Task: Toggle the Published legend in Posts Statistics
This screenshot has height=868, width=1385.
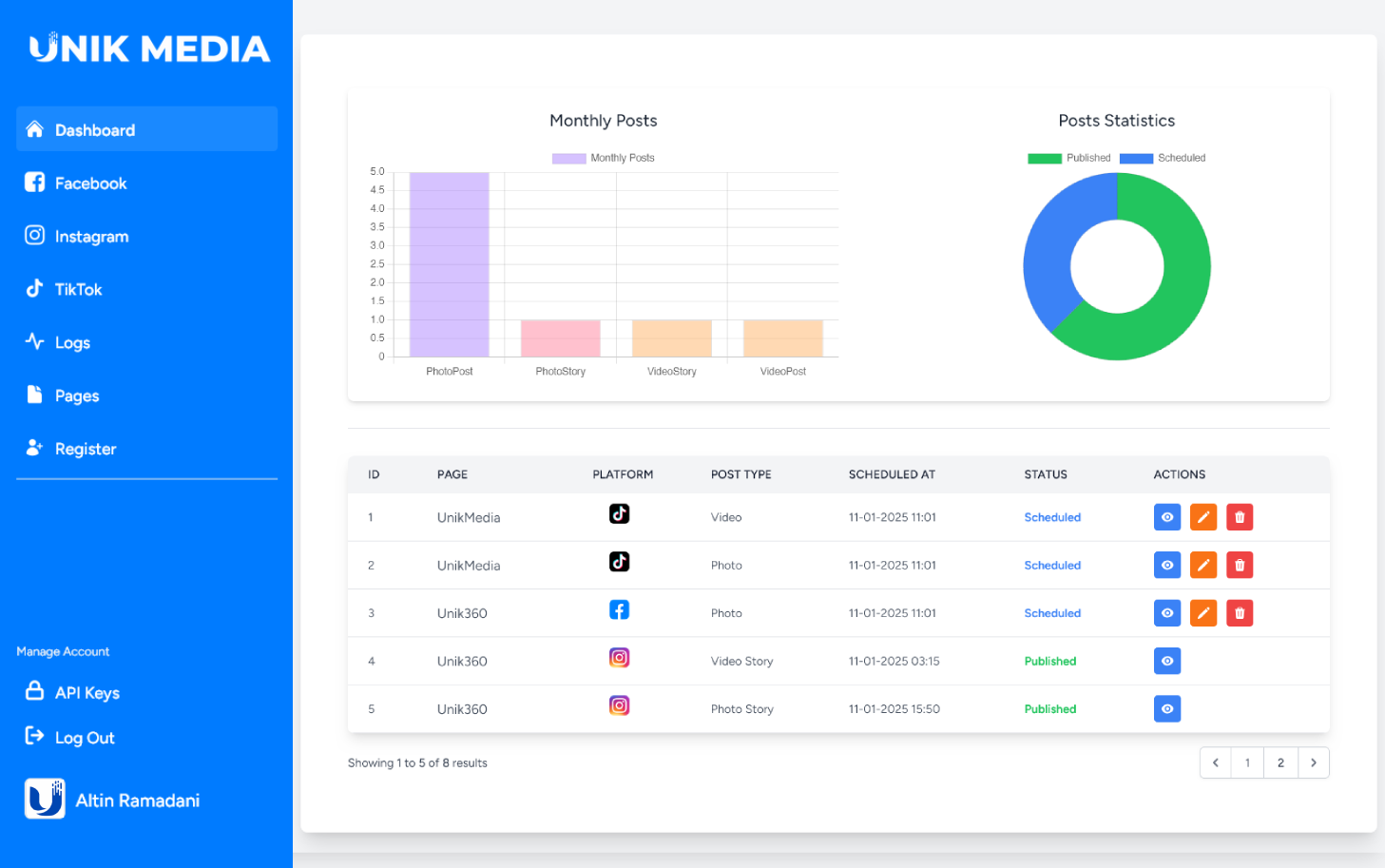Action: [x=1068, y=158]
